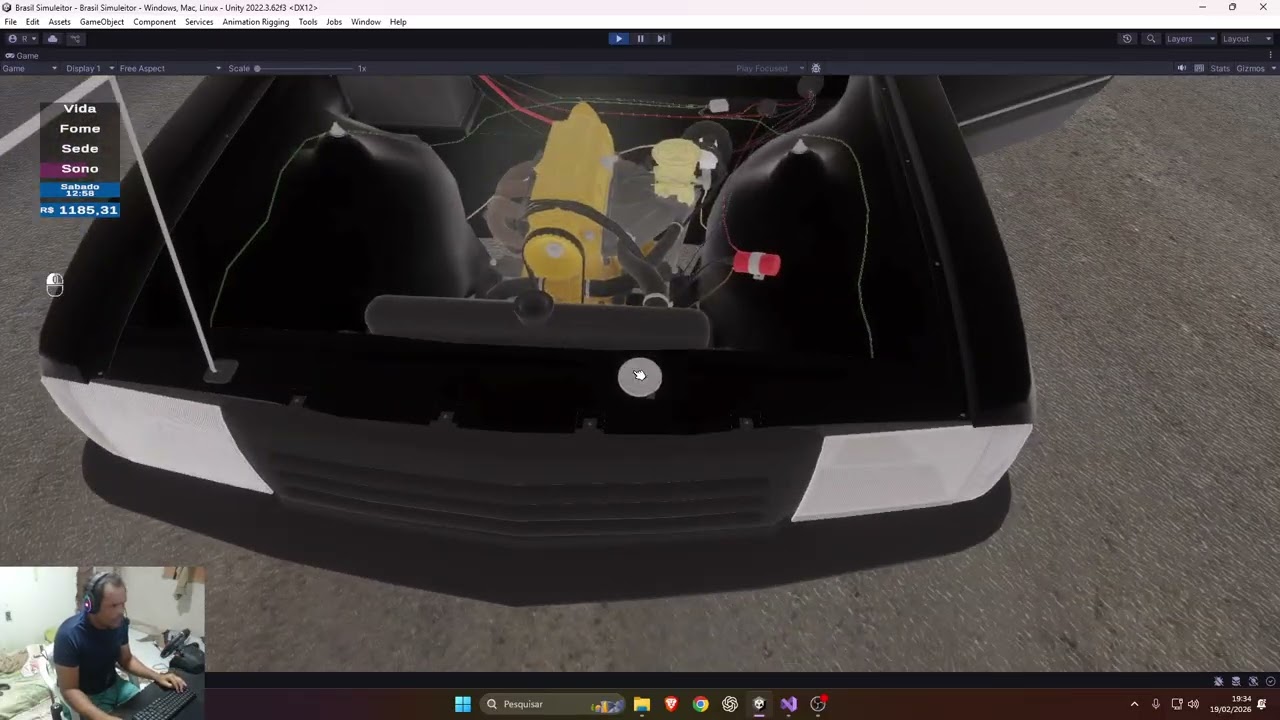Open the Play Focused dropdown
This screenshot has height=720, width=1280.
tap(770, 68)
